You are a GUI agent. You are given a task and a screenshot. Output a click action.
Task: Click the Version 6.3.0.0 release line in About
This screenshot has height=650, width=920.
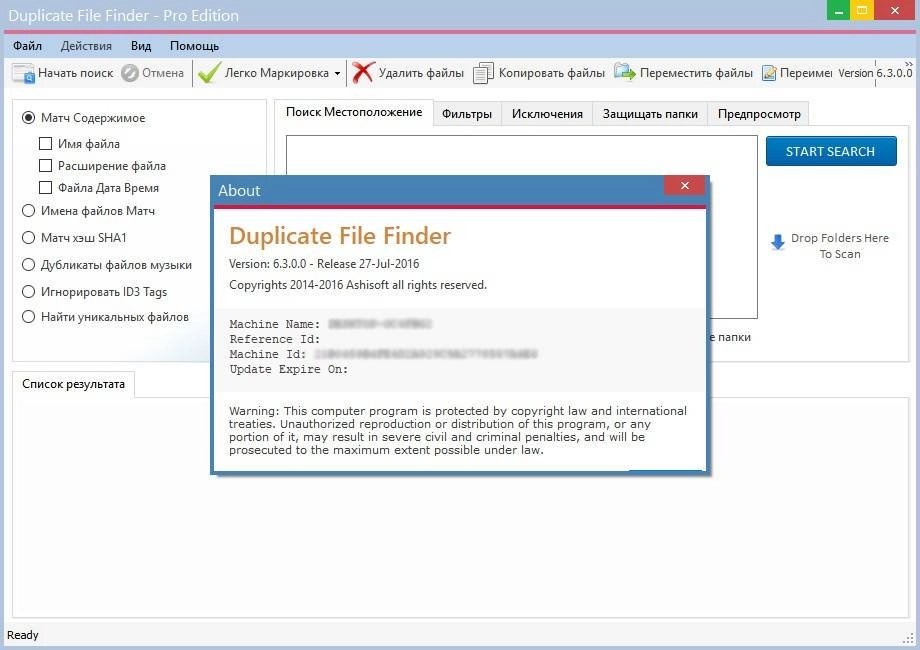[x=324, y=264]
